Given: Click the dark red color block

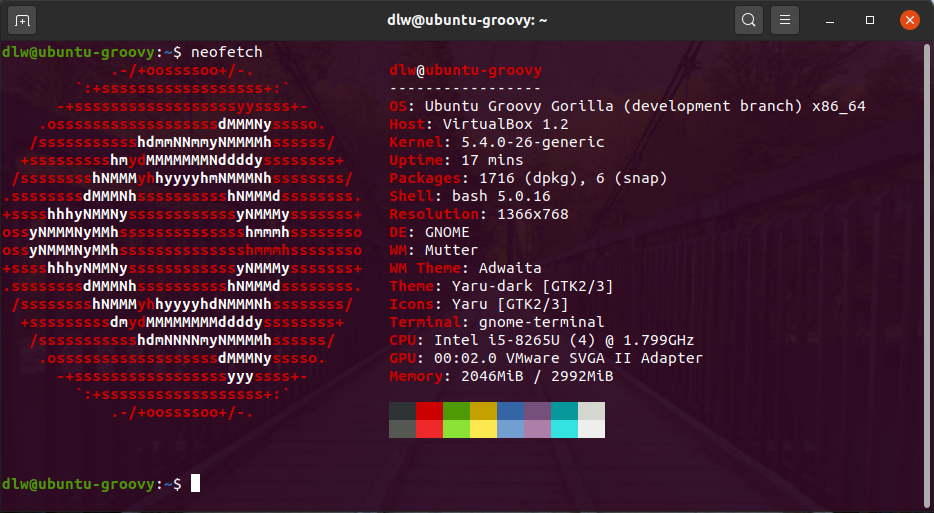Looking at the screenshot, I should coord(429,411).
